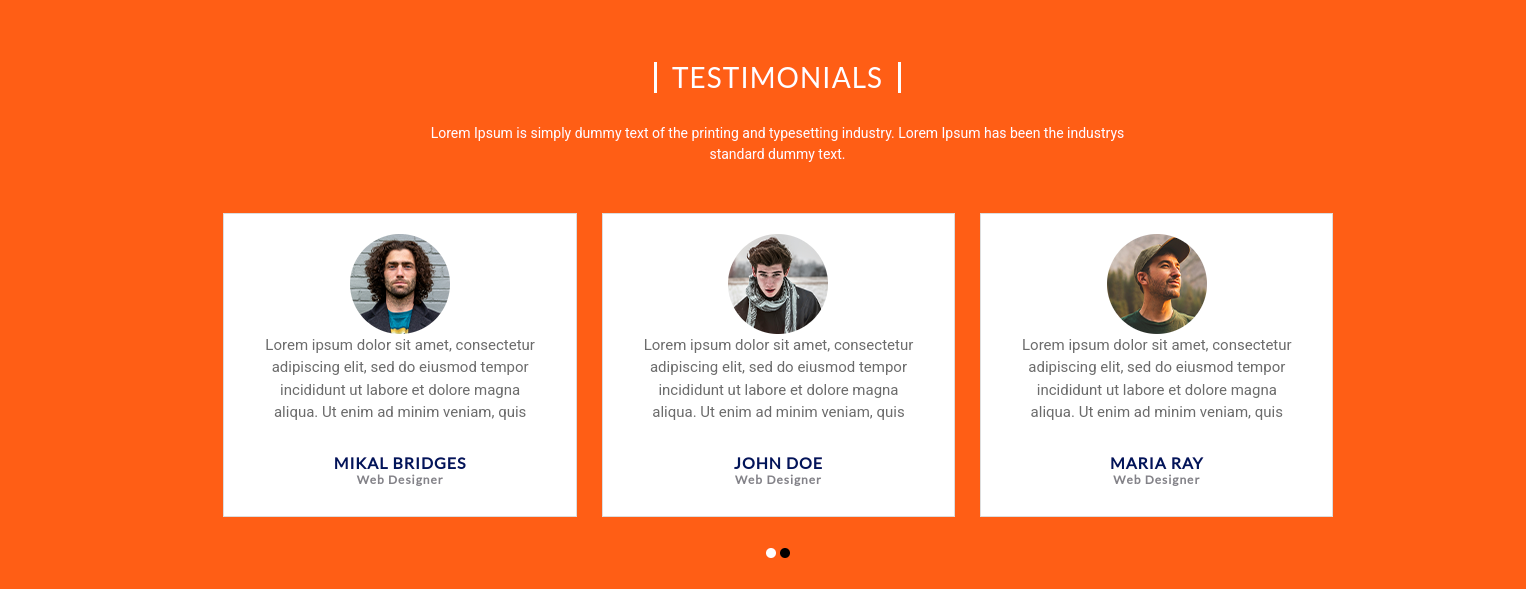Click the testimonial text in Mikal Bridges' card

point(400,378)
